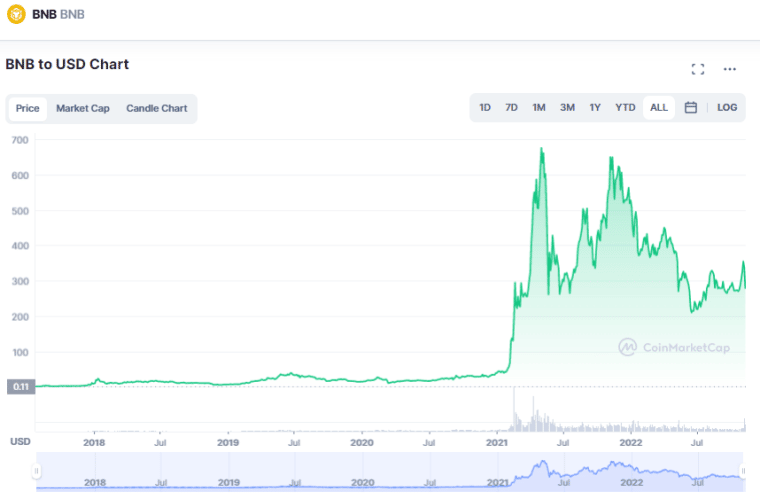The height and width of the screenshot is (499, 760).
Task: Select the 1M time range
Action: pyautogui.click(x=539, y=108)
